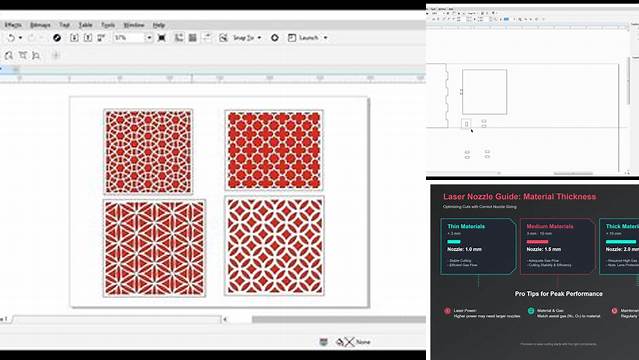Toggle the show grid button
Viewport: 639px width, 360px height.
(x=193, y=38)
